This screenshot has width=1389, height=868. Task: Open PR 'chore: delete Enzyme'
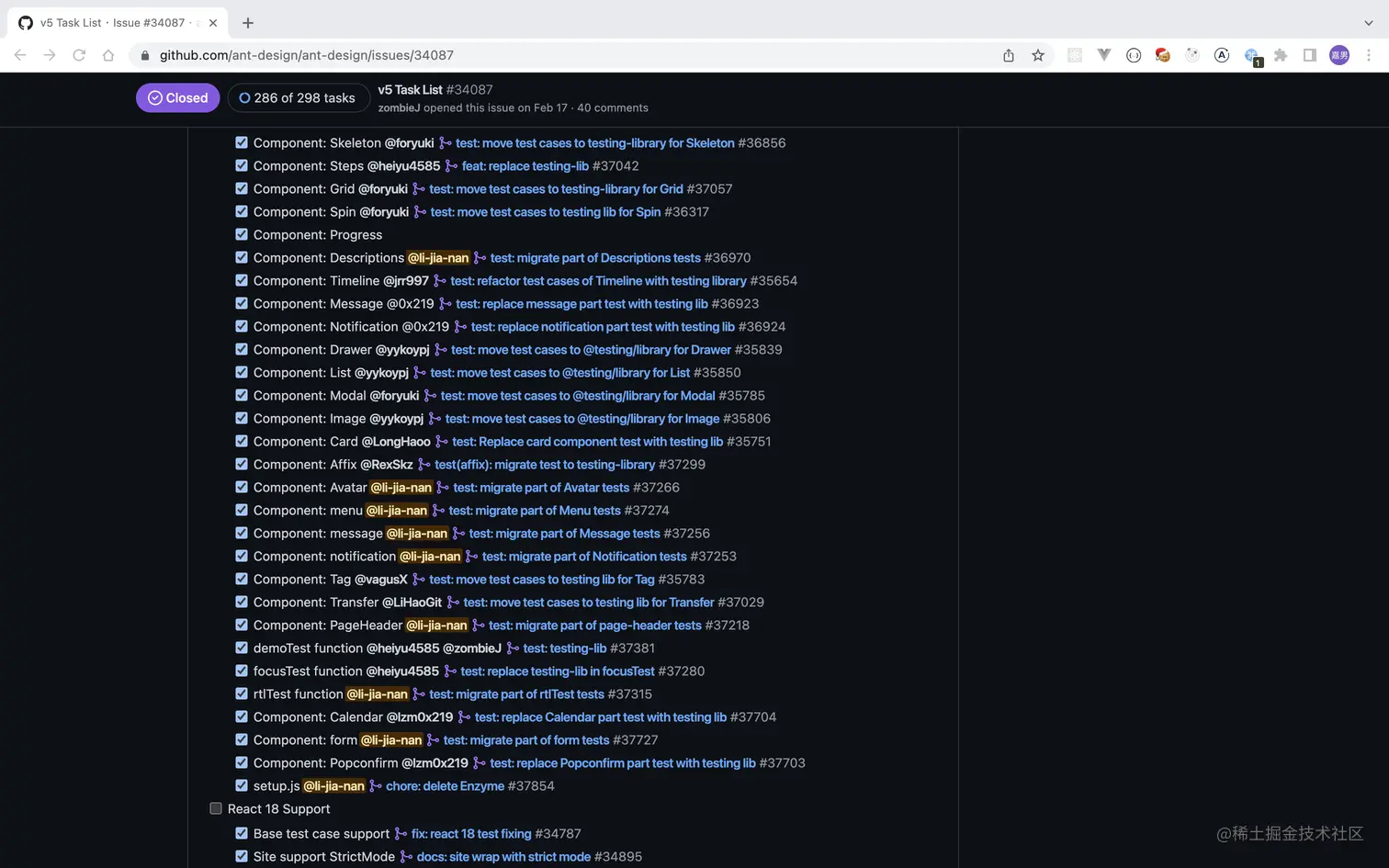pos(445,786)
